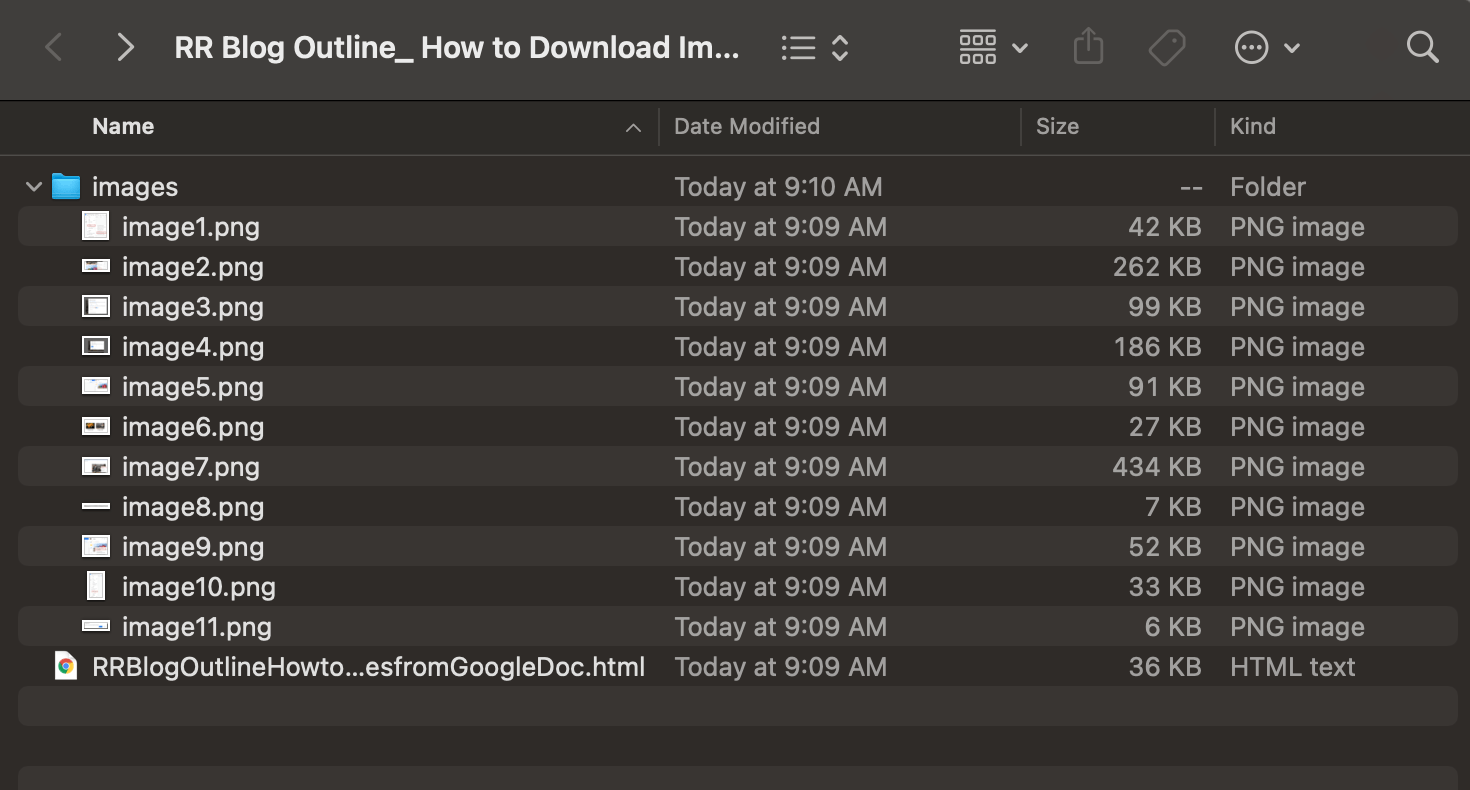The height and width of the screenshot is (790, 1470).
Task: Open the Share icon in the toolbar
Action: [1088, 46]
